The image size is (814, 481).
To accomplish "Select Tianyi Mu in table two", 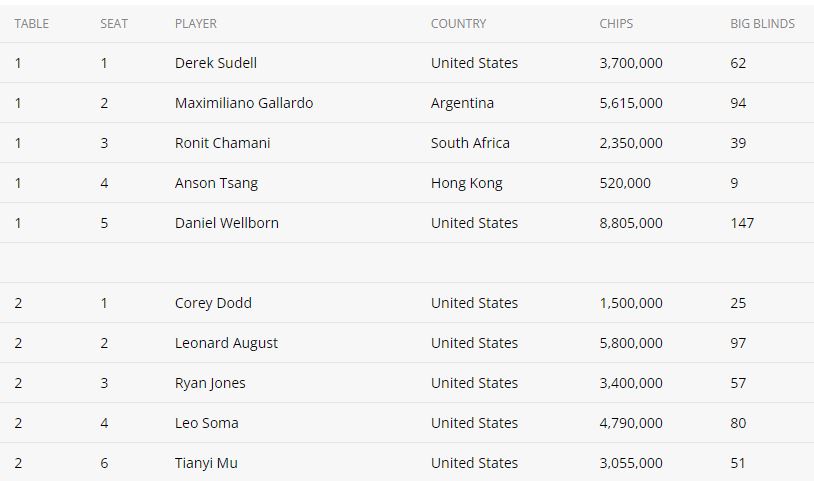I will pyautogui.click(x=206, y=463).
